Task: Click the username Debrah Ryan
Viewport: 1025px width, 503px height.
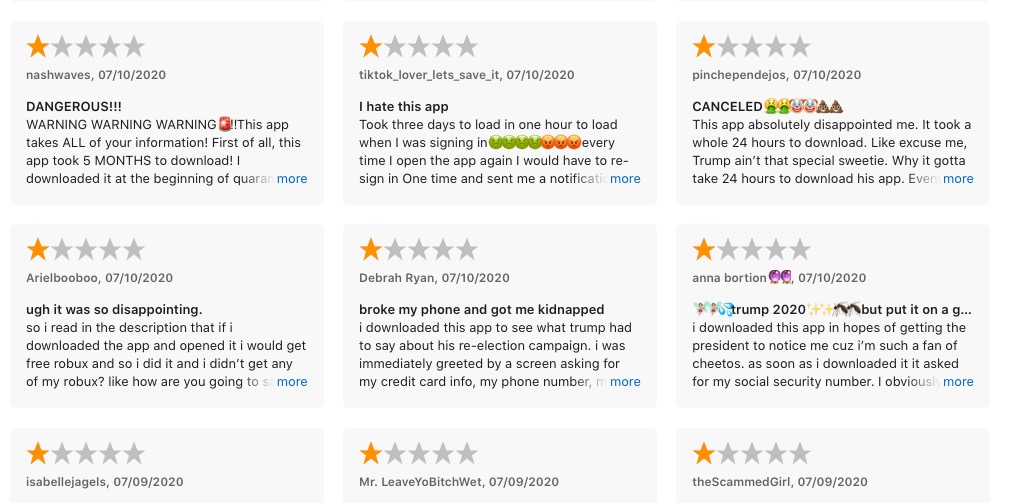Action: (x=396, y=278)
